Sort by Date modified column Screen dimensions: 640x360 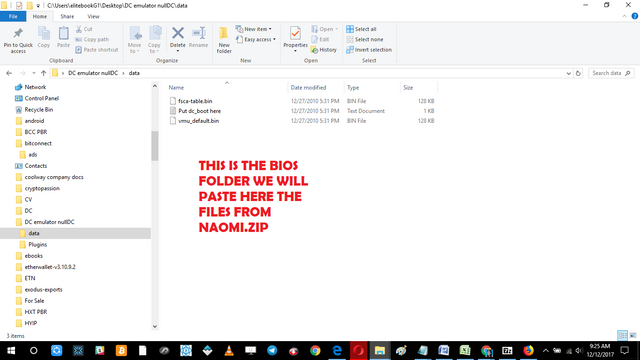click(308, 87)
